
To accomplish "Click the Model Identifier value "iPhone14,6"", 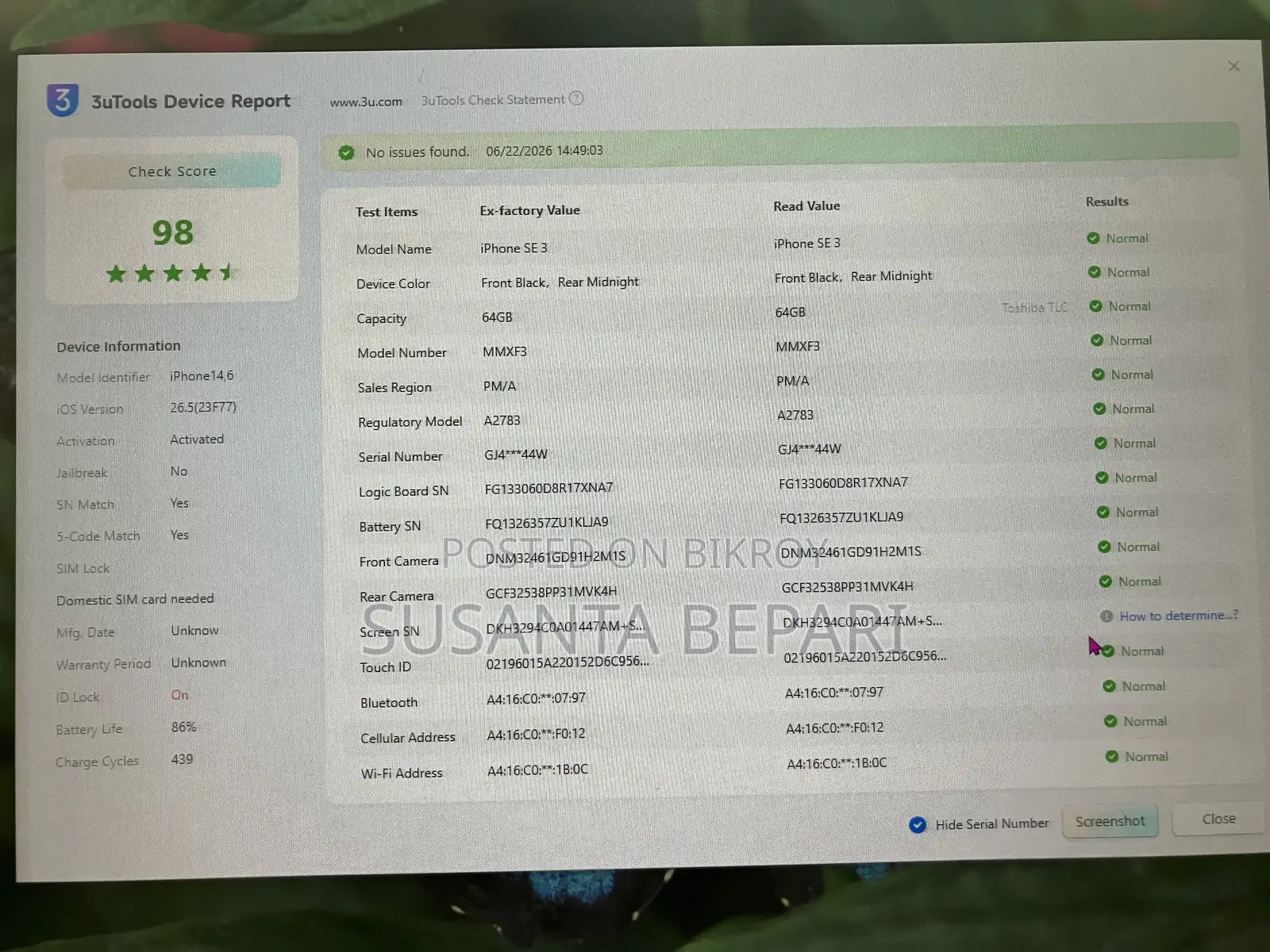I will click(202, 376).
